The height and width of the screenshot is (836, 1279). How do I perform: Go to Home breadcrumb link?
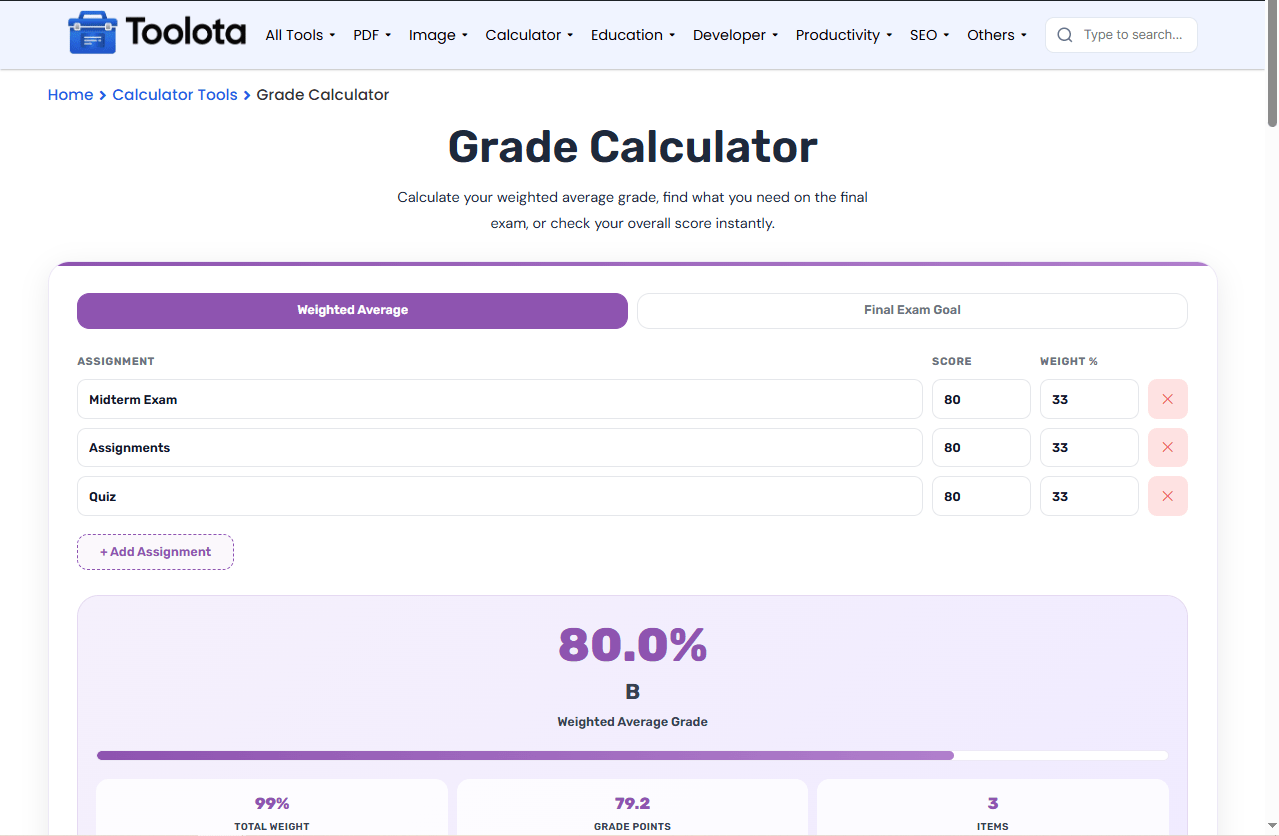(70, 95)
